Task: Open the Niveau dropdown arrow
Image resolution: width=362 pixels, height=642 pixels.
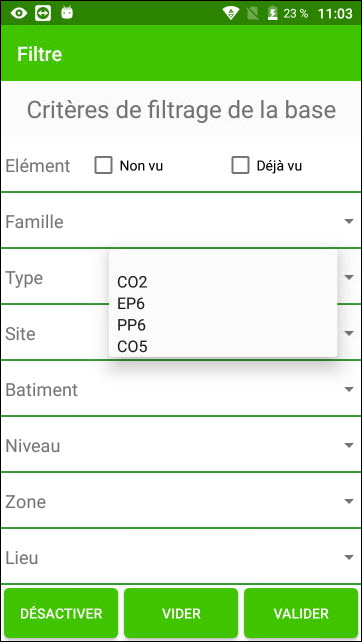Action: coord(348,445)
